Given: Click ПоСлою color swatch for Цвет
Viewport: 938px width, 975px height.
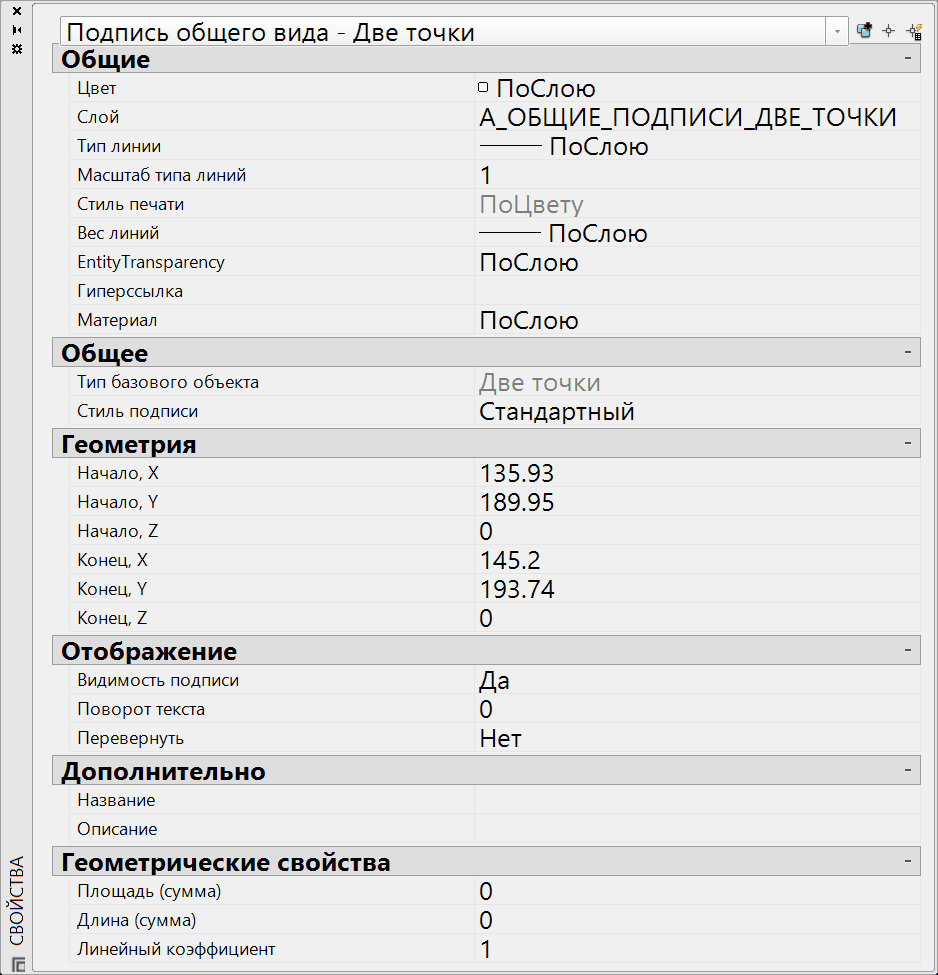Looking at the screenshot, I should pos(482,87).
